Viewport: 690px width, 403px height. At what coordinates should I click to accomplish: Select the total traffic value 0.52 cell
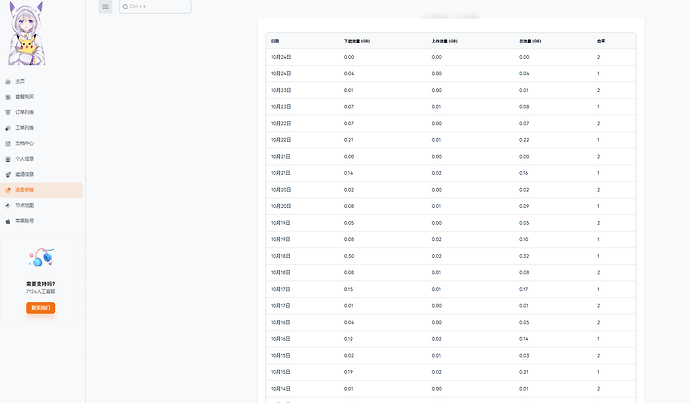click(x=524, y=256)
